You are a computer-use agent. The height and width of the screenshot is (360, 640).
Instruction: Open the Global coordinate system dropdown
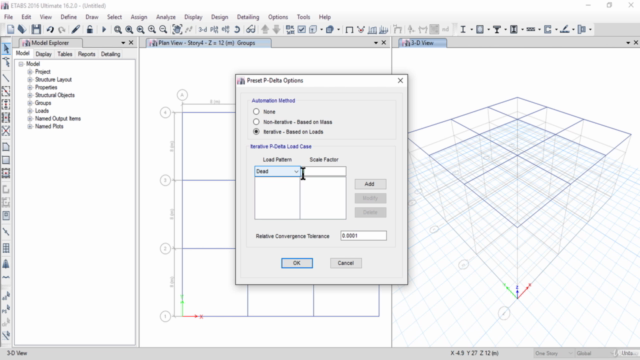tap(596, 353)
